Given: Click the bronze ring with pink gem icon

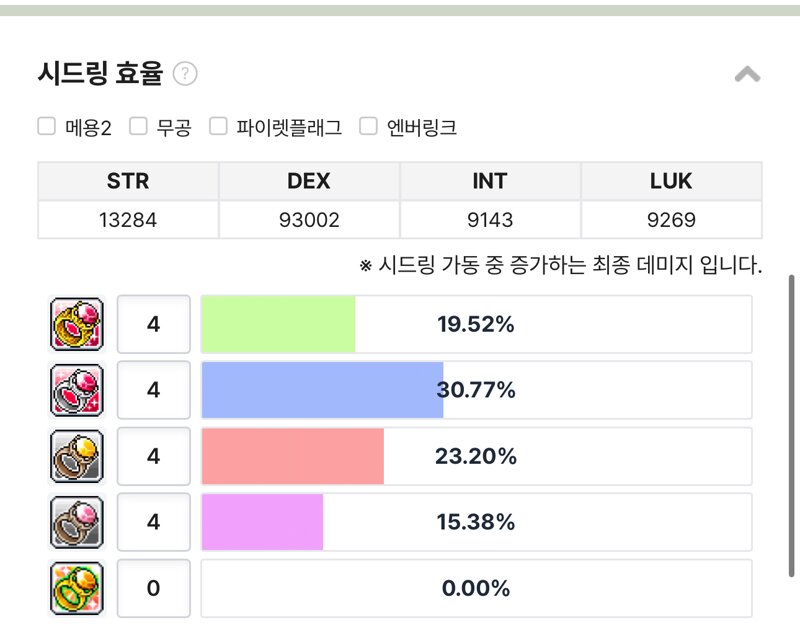Looking at the screenshot, I should click(77, 522).
